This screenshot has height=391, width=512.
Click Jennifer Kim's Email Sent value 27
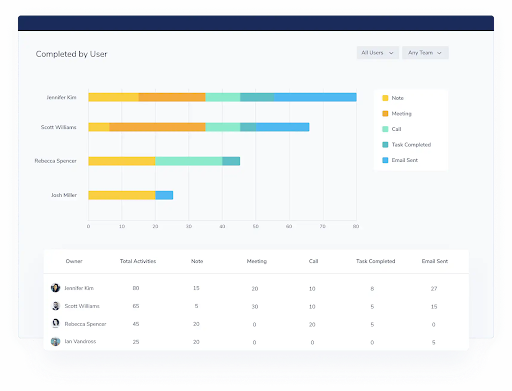434,289
